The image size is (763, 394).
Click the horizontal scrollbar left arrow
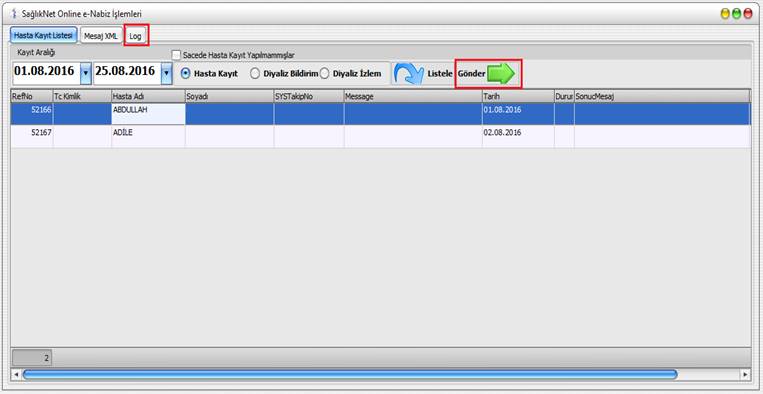click(16, 375)
